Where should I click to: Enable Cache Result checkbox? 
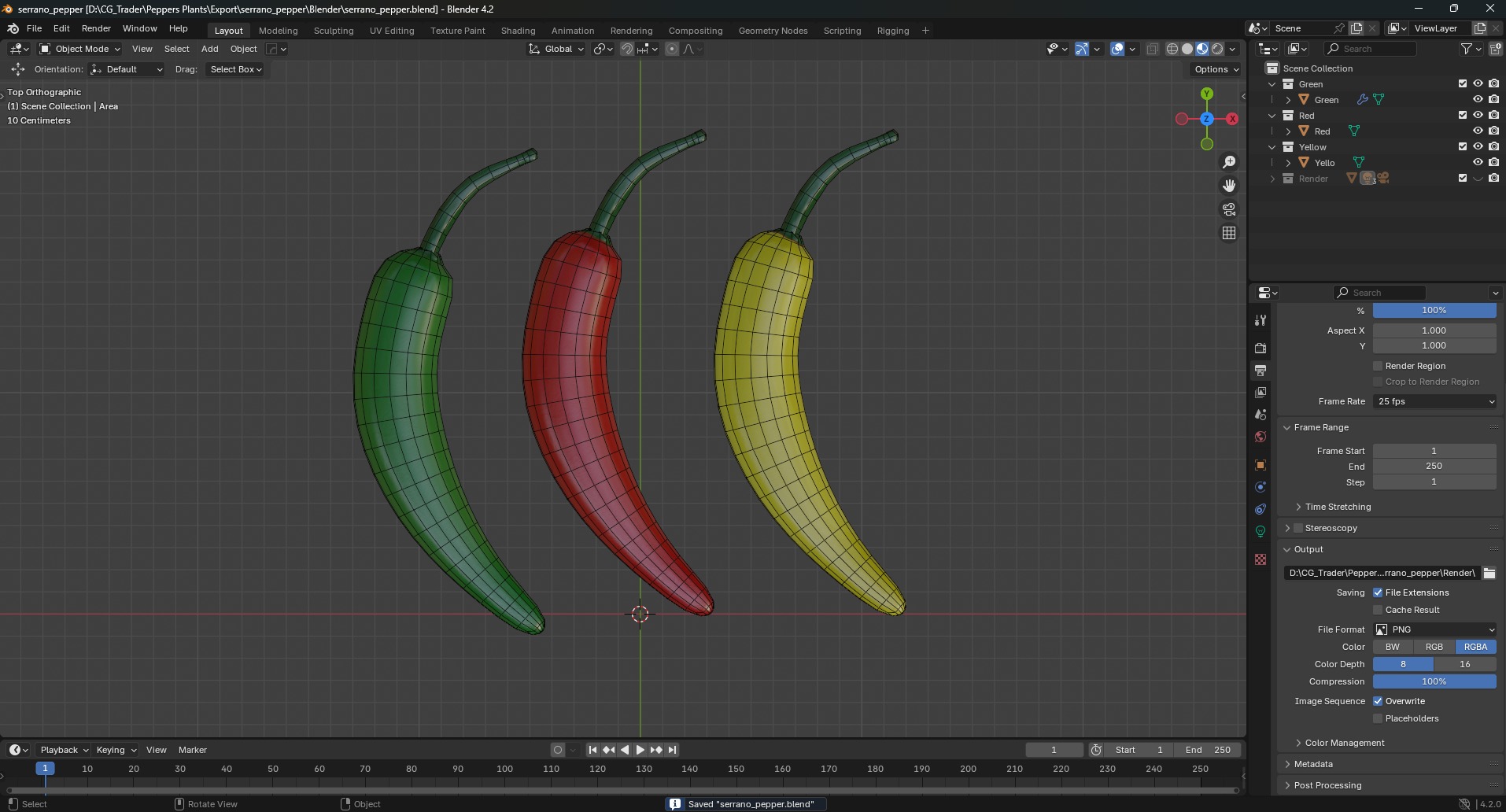click(1378, 610)
